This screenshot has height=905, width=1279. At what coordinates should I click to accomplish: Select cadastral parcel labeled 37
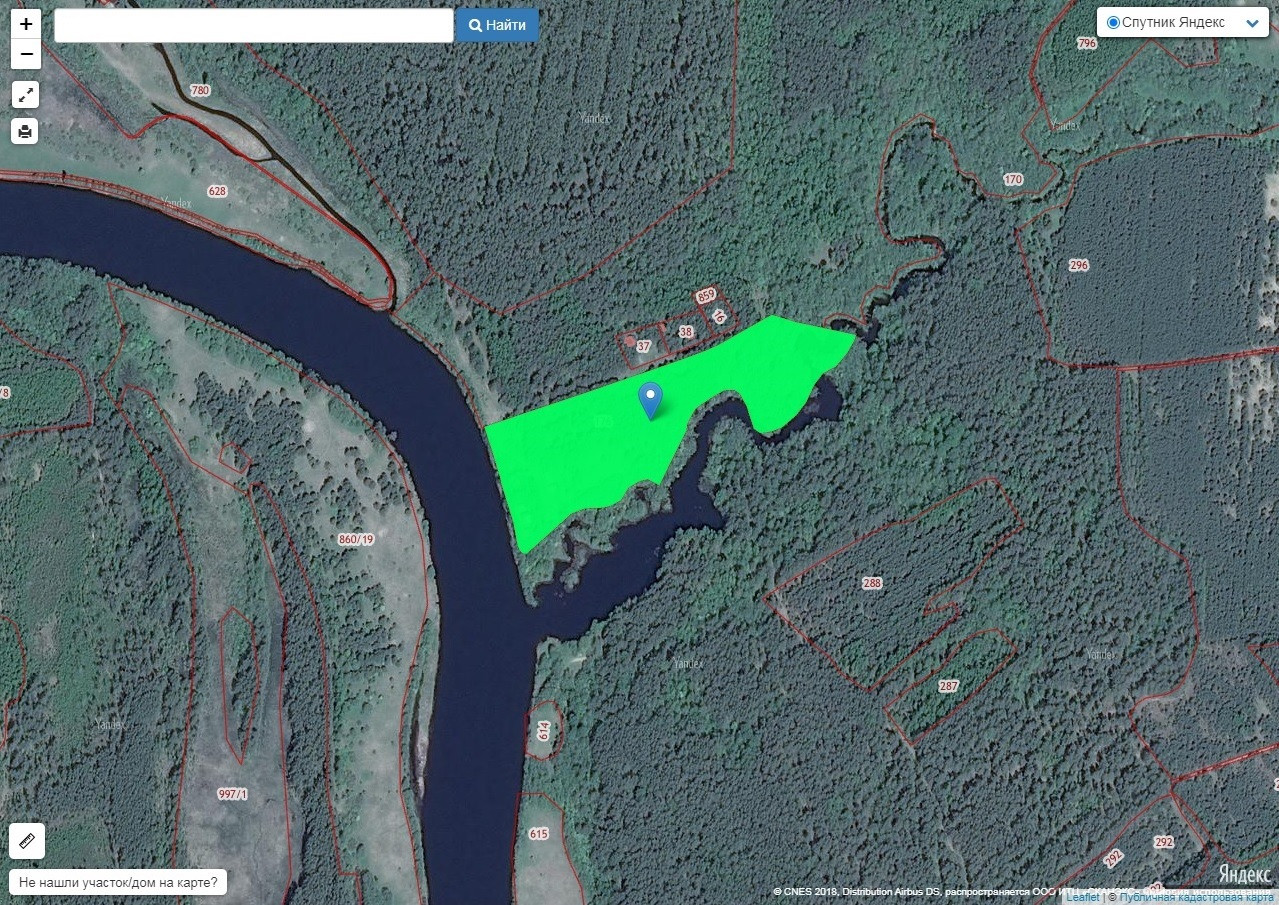tap(644, 347)
